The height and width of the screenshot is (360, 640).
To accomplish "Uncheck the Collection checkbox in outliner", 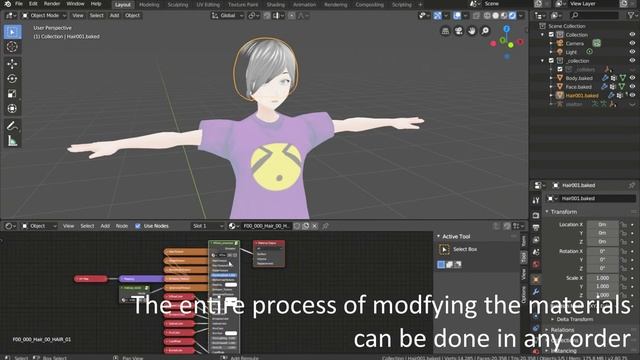I will pos(551,35).
